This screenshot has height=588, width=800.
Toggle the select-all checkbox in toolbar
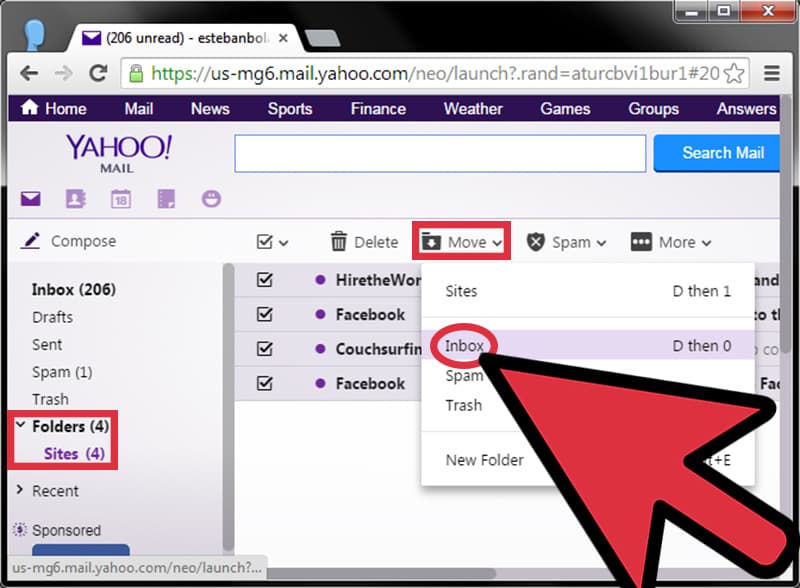[x=265, y=241]
